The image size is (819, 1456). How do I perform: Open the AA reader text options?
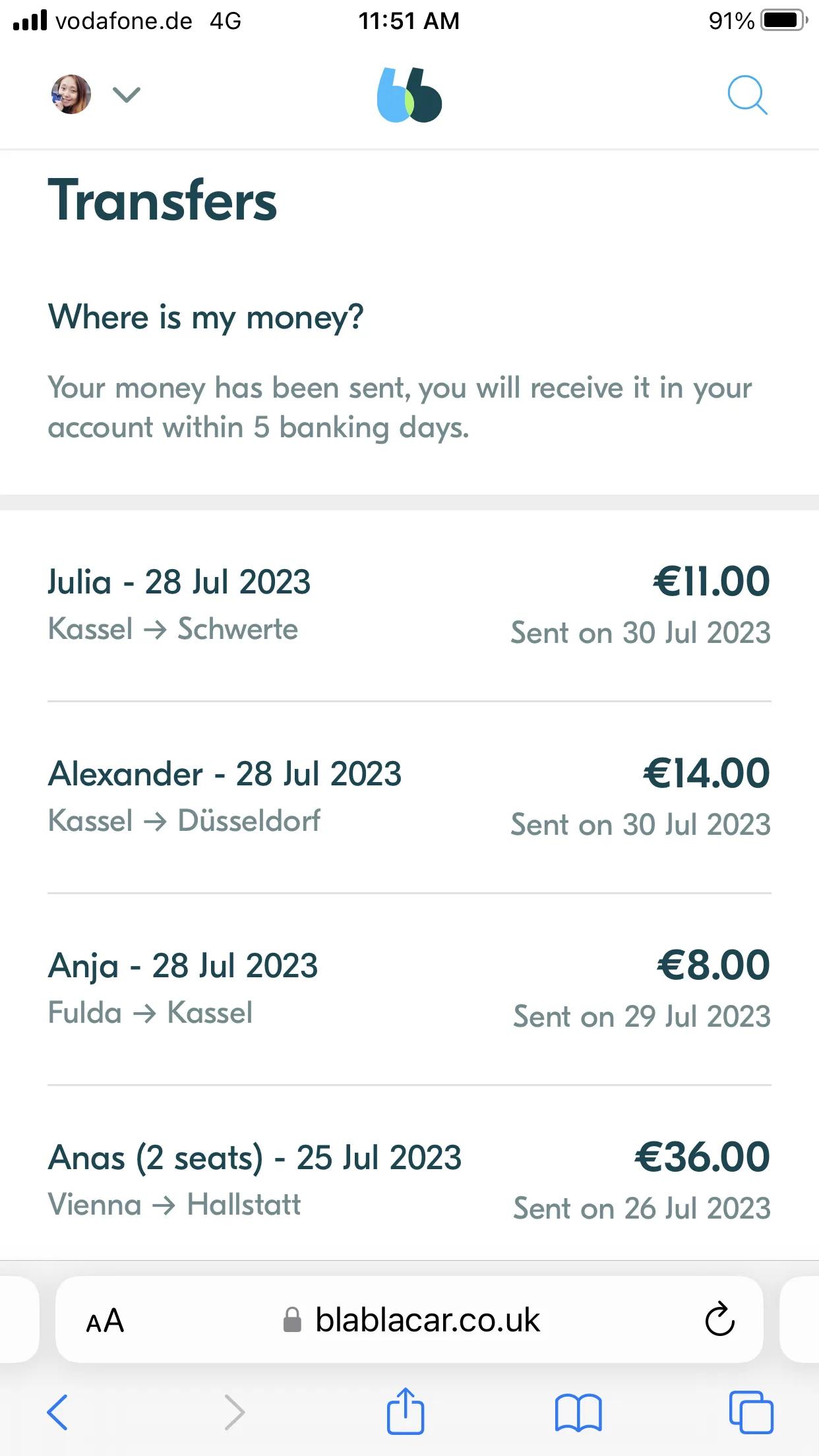[x=105, y=1320]
